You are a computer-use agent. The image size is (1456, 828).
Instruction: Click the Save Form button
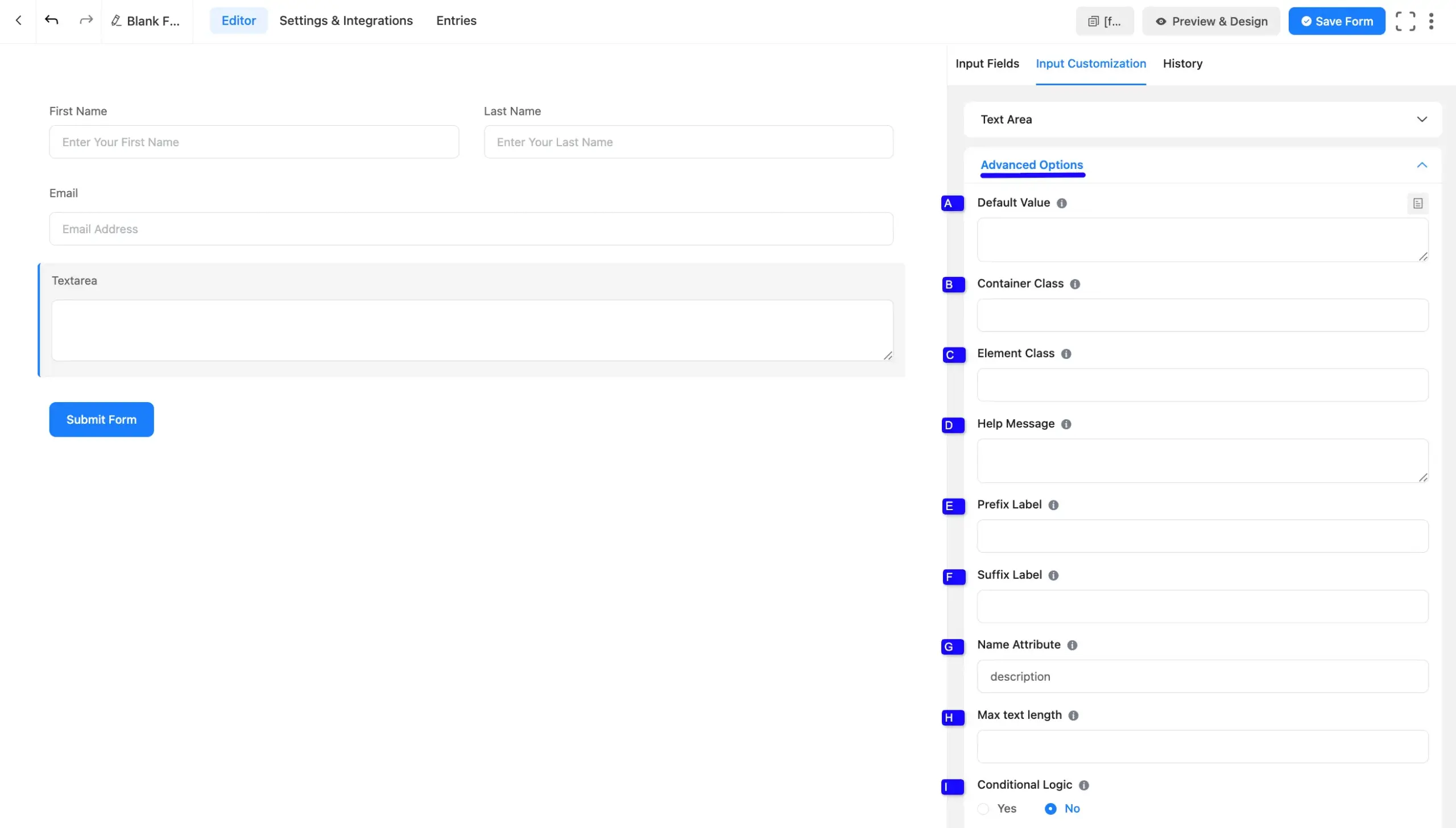tap(1336, 20)
